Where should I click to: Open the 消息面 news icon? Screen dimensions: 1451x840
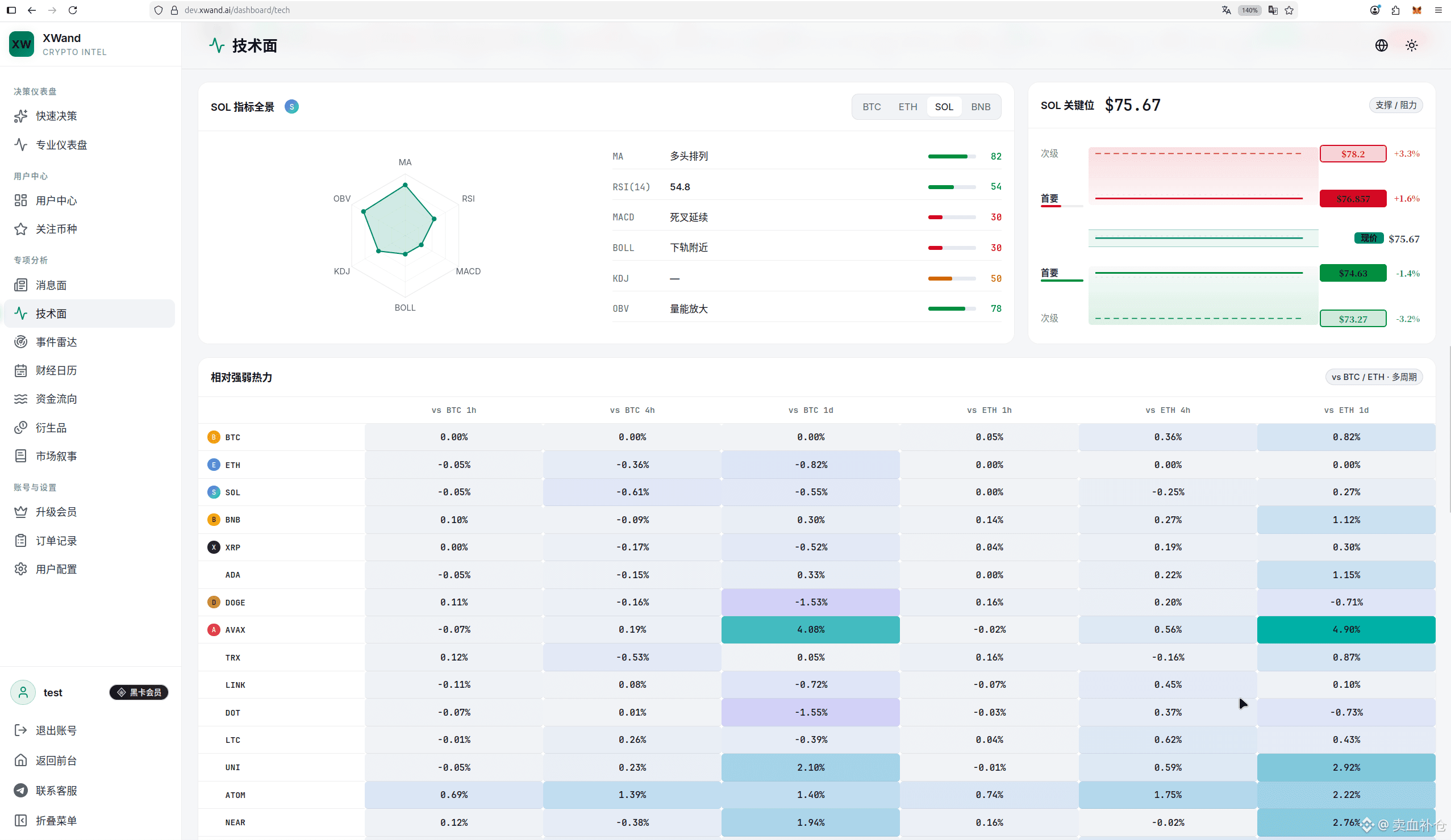(20, 285)
